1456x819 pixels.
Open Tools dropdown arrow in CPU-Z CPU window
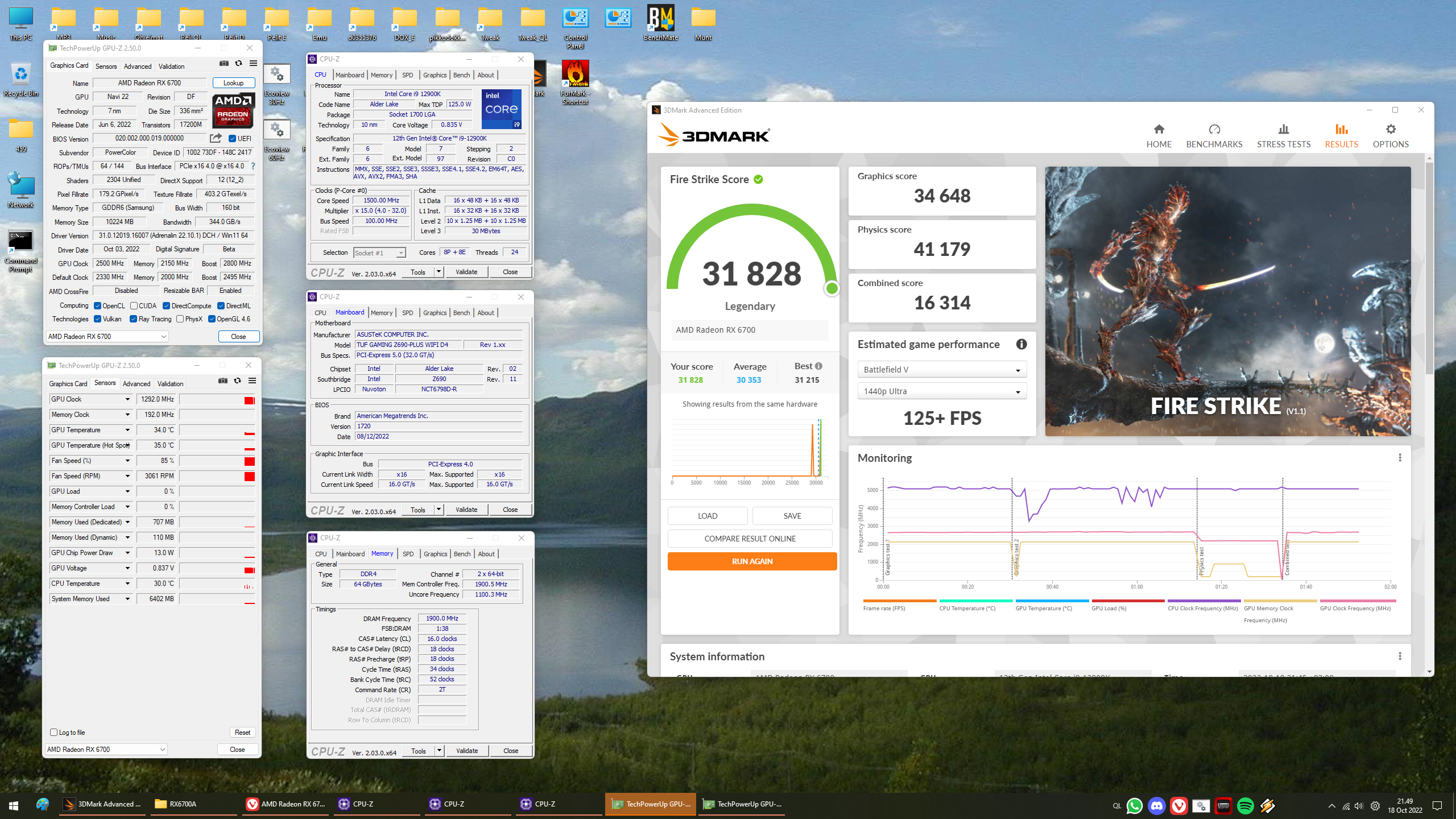pos(439,272)
